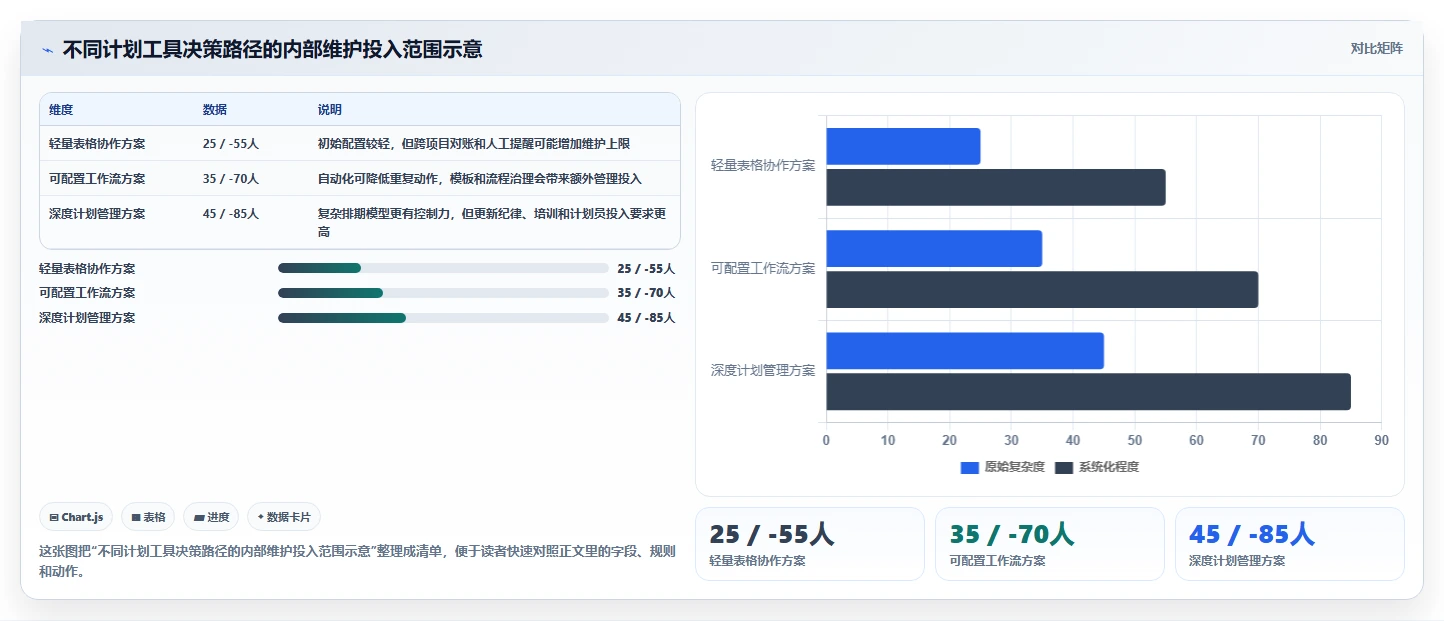
Task: Click chart axis label 轻量表格协作方案
Action: point(763,166)
